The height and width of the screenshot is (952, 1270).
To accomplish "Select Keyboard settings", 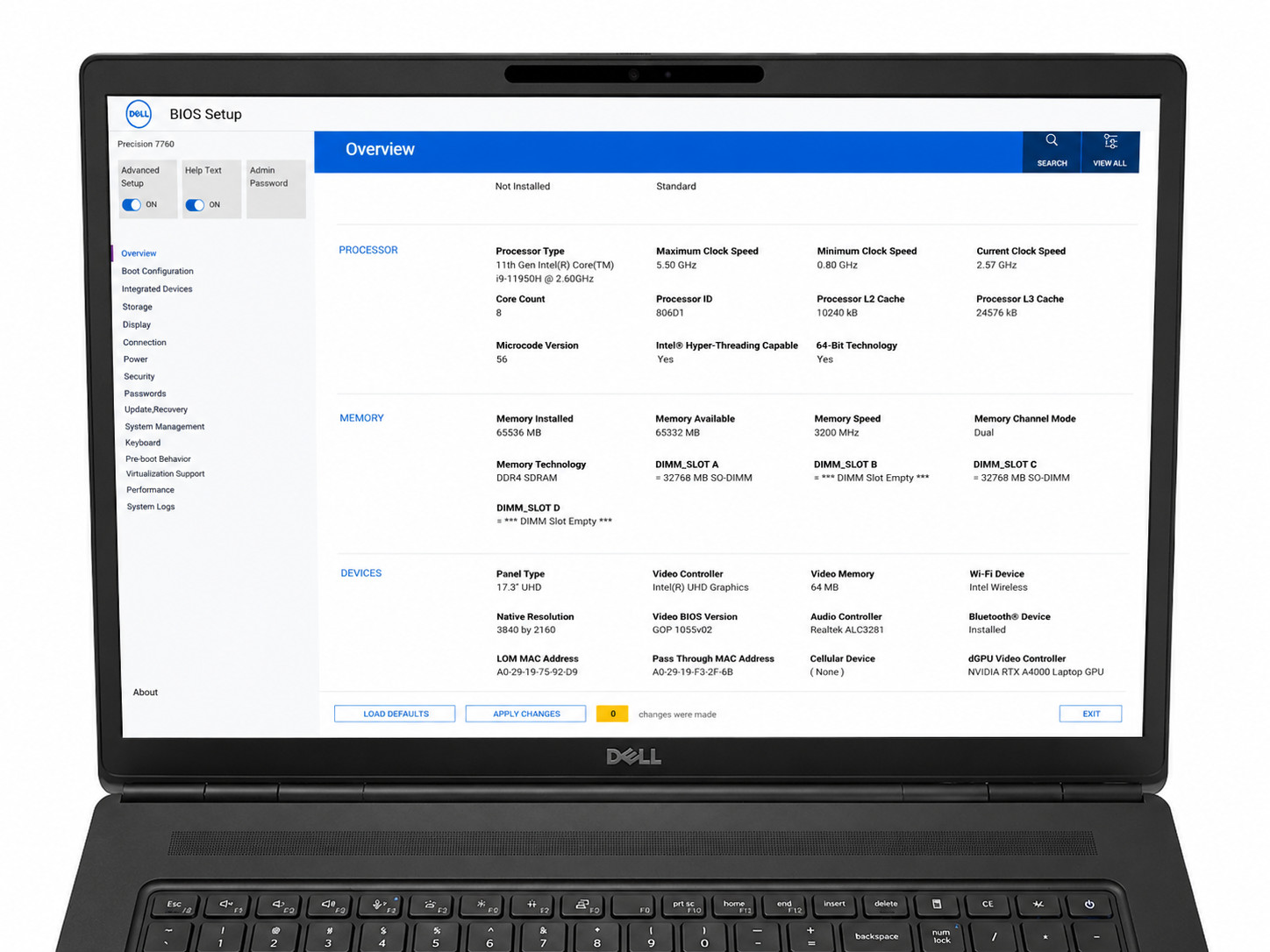I will (143, 443).
